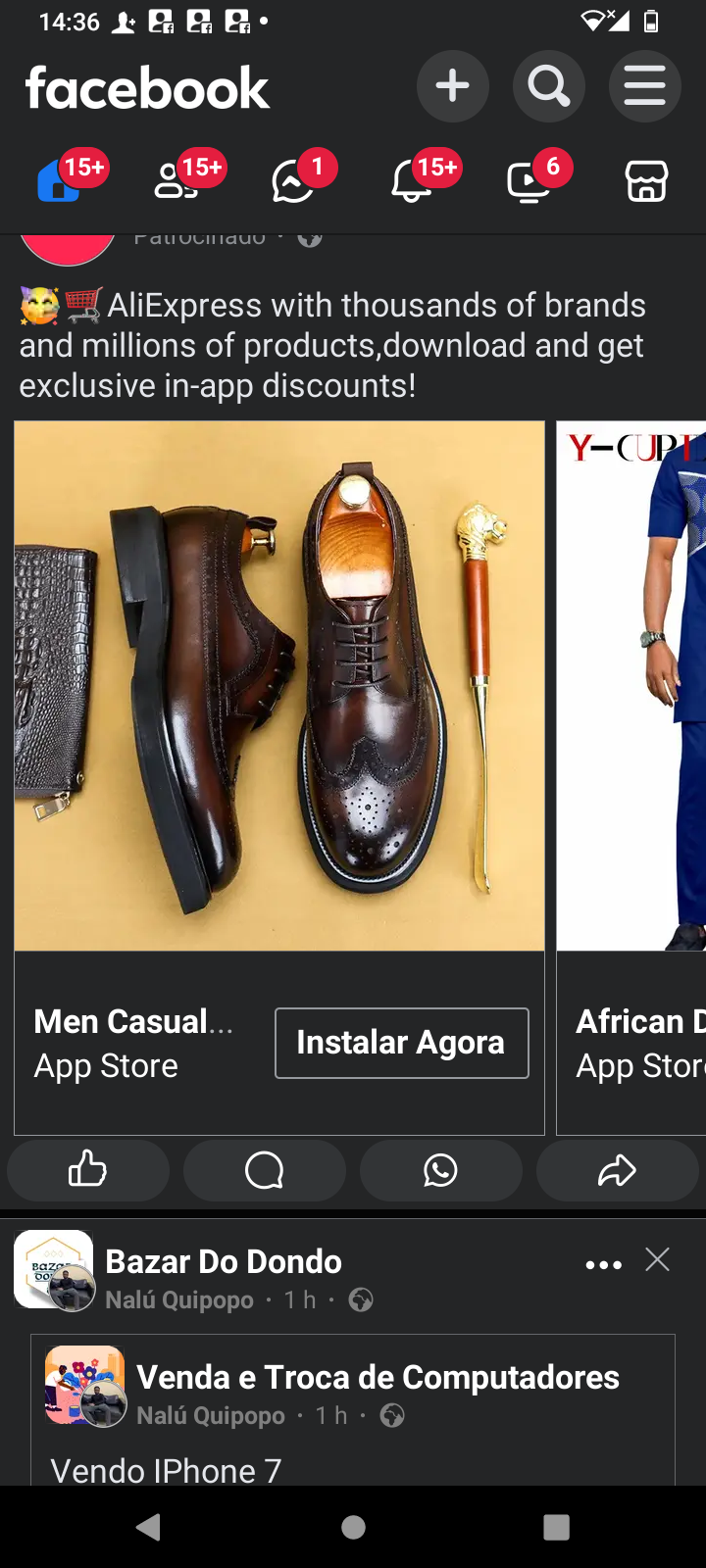The image size is (706, 1568).
Task: Open three-dots options on Bazar post
Action: (603, 1264)
